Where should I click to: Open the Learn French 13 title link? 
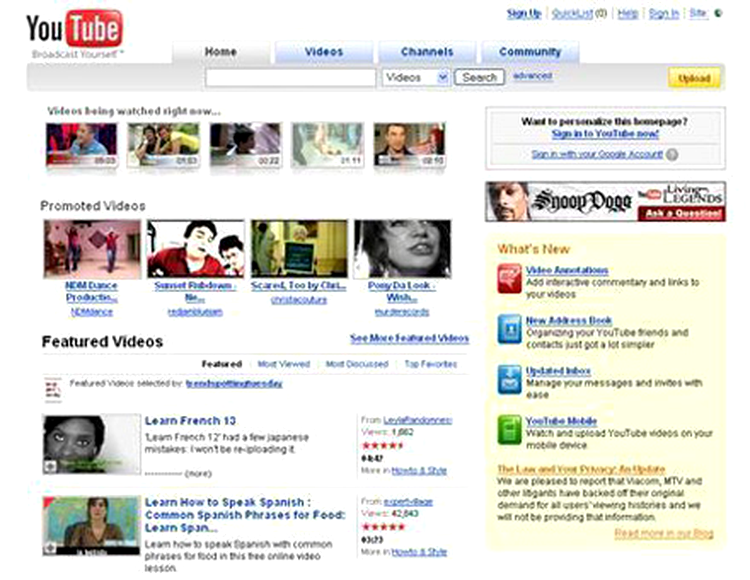[x=190, y=421]
